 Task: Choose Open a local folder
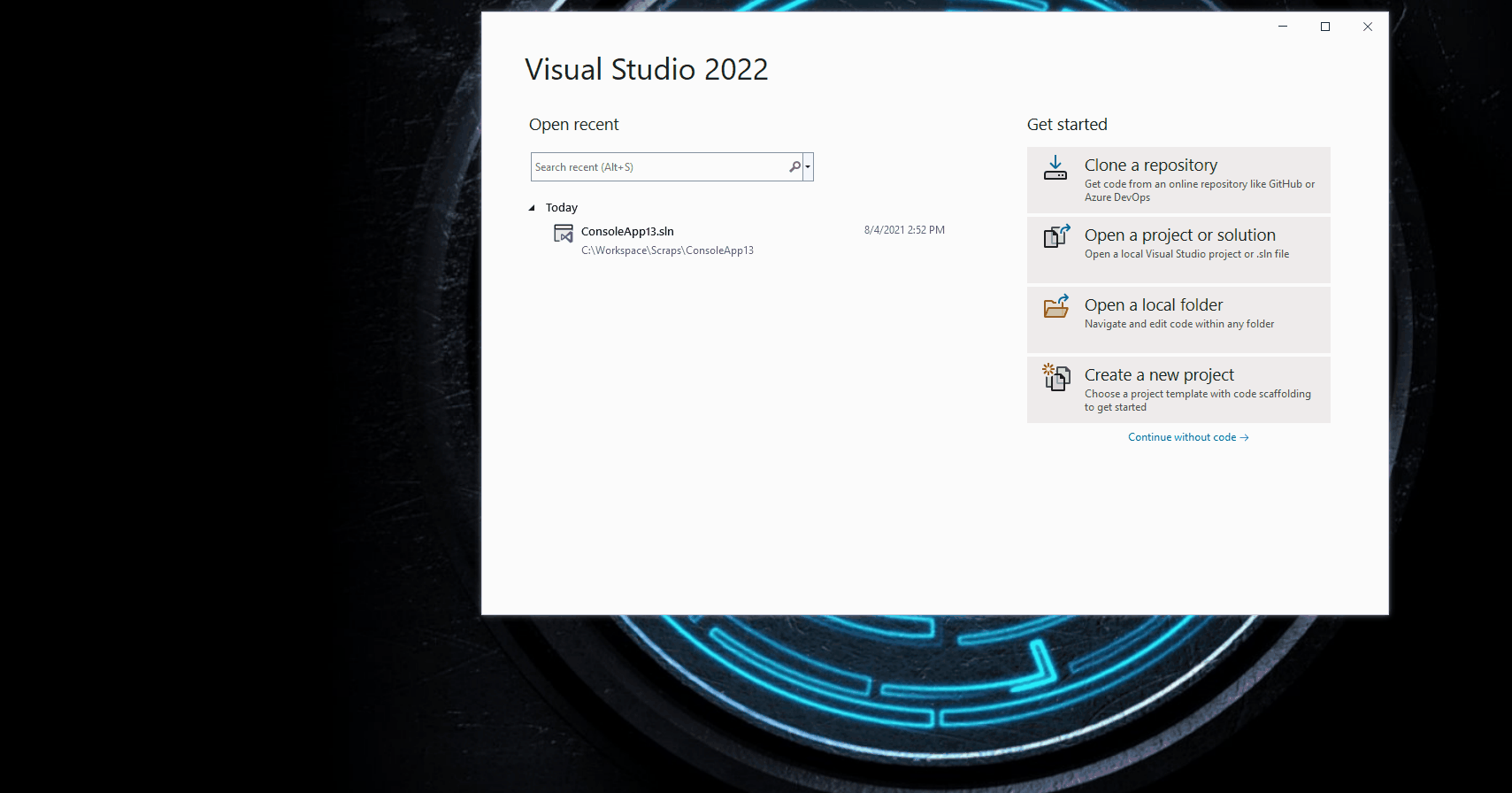point(1178,320)
